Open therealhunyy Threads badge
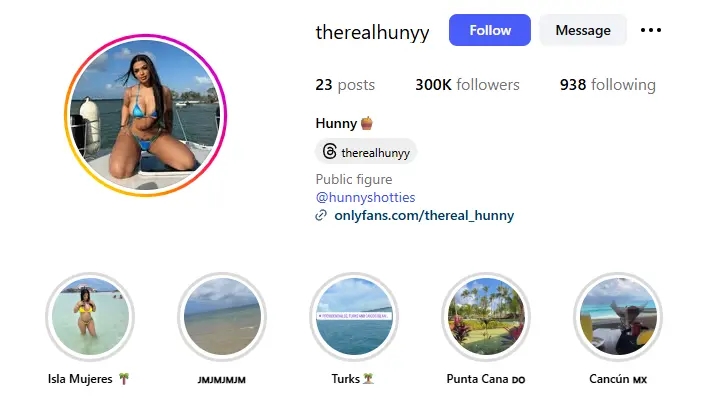 (366, 152)
